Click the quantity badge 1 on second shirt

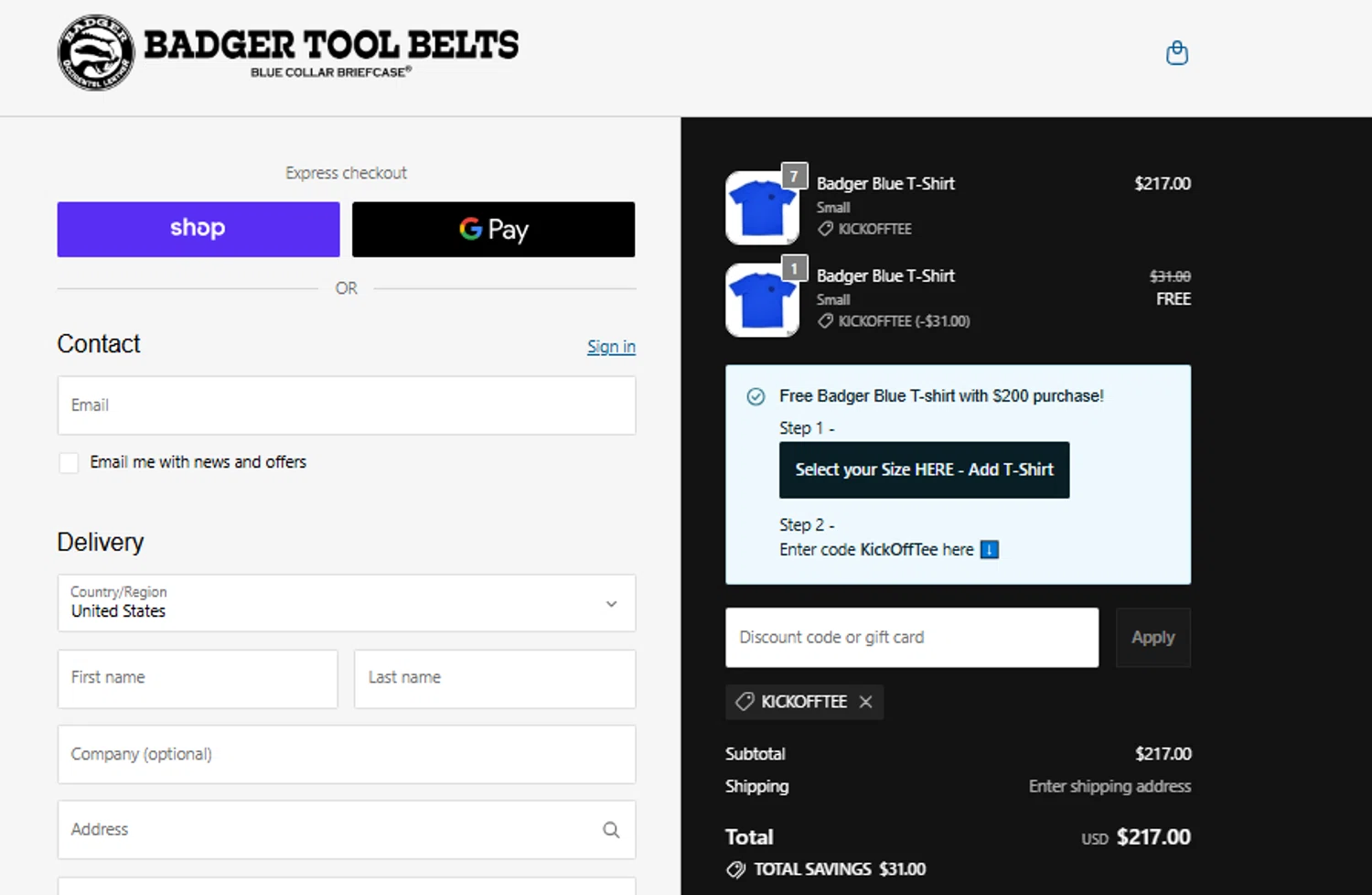point(794,268)
